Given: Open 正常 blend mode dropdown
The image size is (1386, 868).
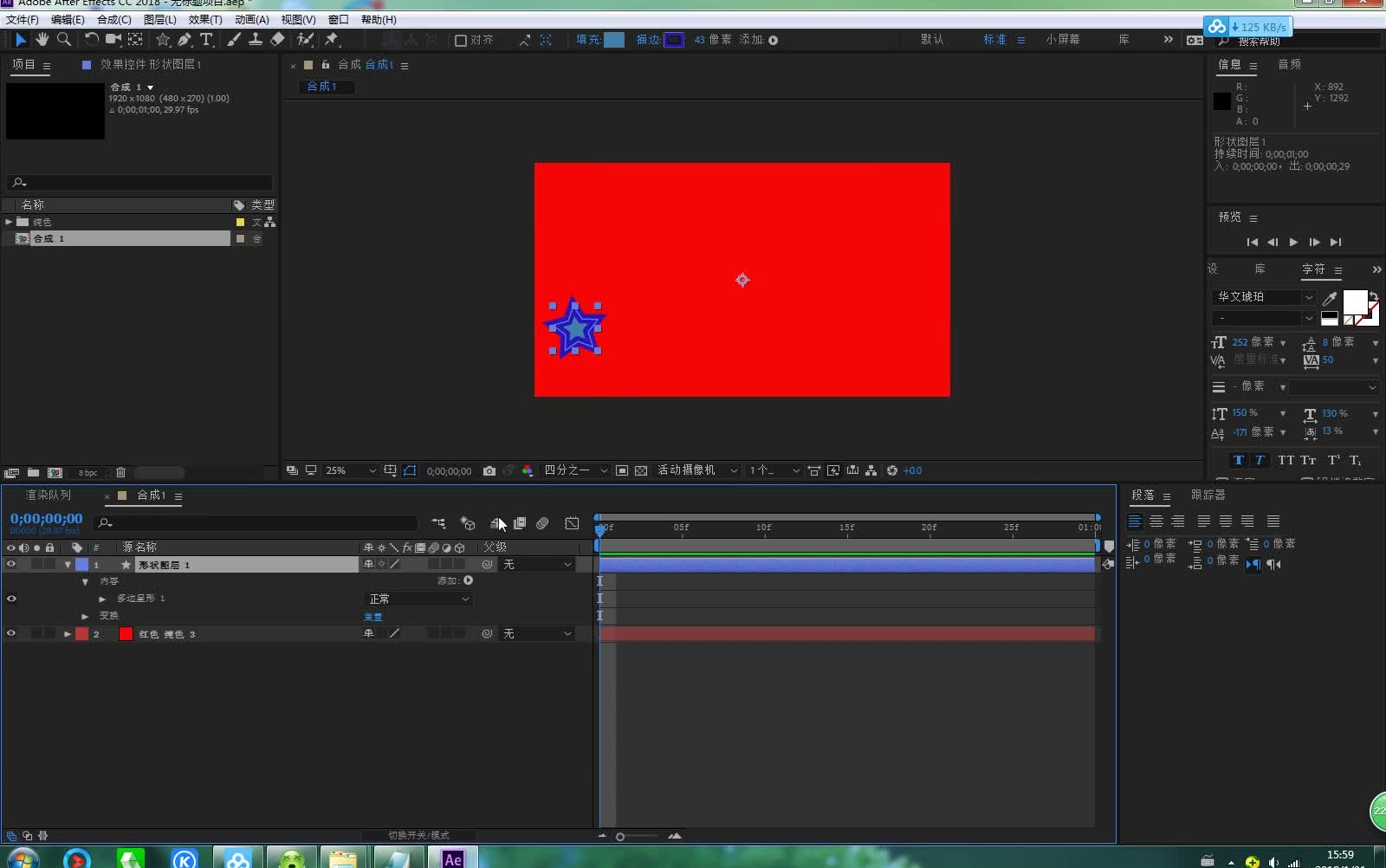Looking at the screenshot, I should pyautogui.click(x=418, y=599).
